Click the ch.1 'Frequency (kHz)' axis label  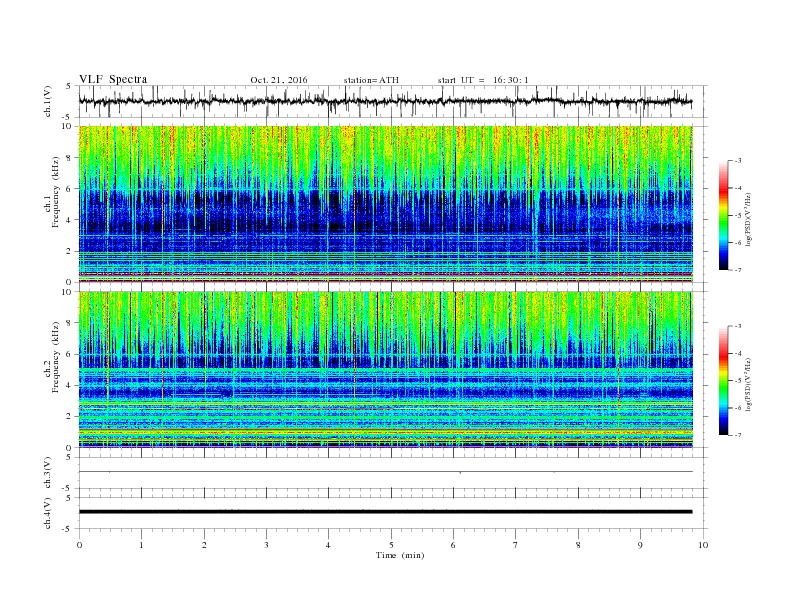[x=56, y=192]
